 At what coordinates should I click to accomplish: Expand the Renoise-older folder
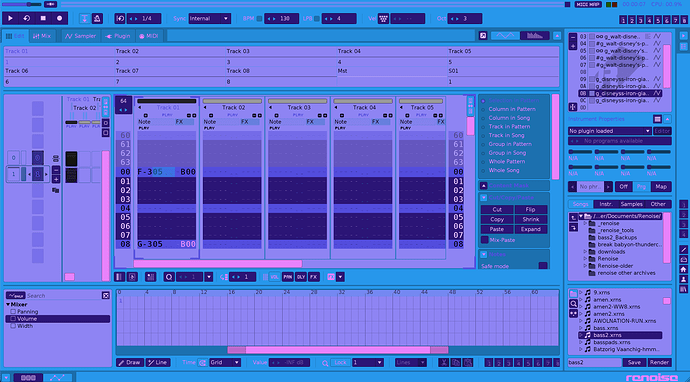(585, 266)
